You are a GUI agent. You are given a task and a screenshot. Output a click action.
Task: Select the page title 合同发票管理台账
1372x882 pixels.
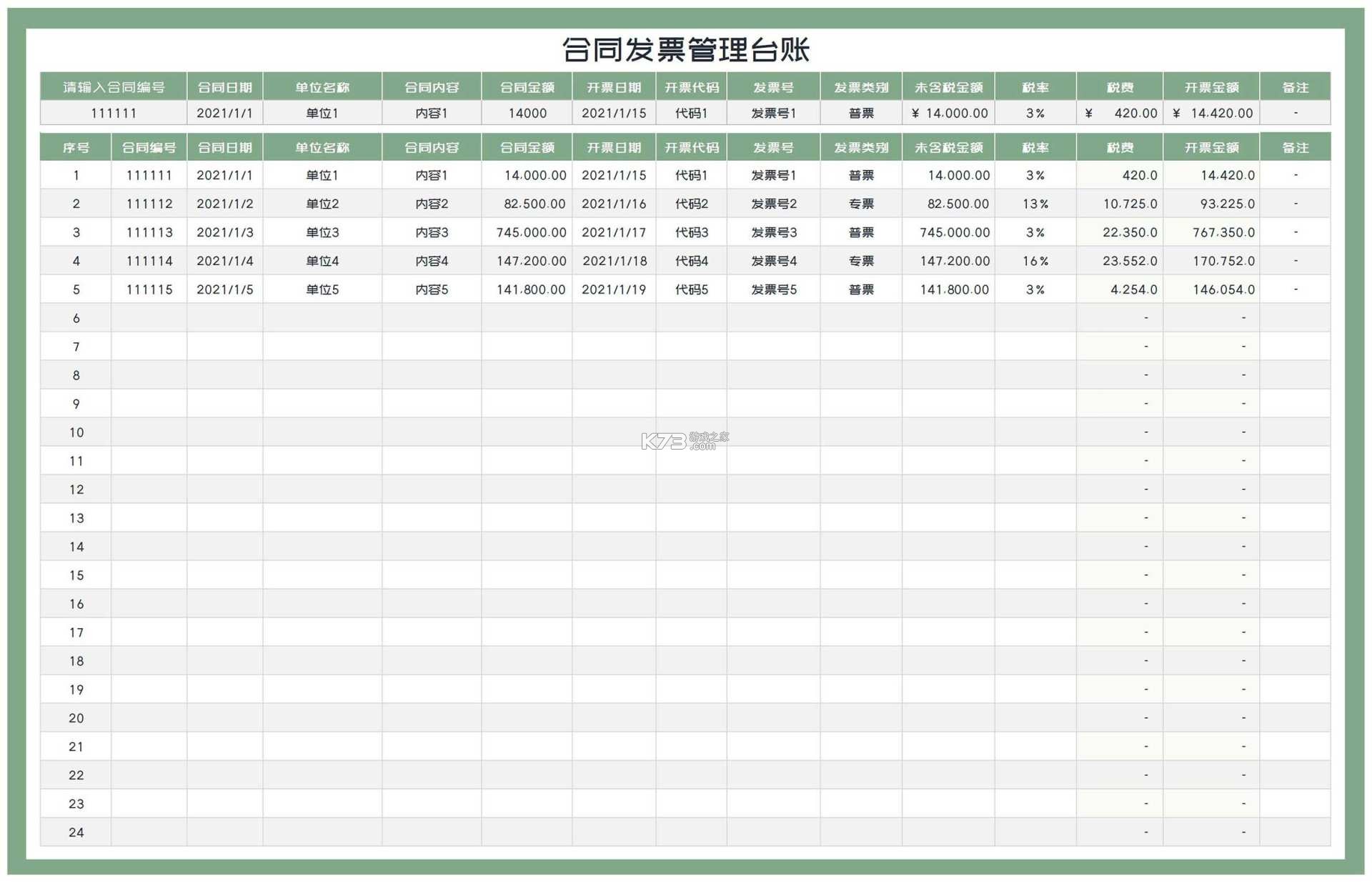[685, 50]
